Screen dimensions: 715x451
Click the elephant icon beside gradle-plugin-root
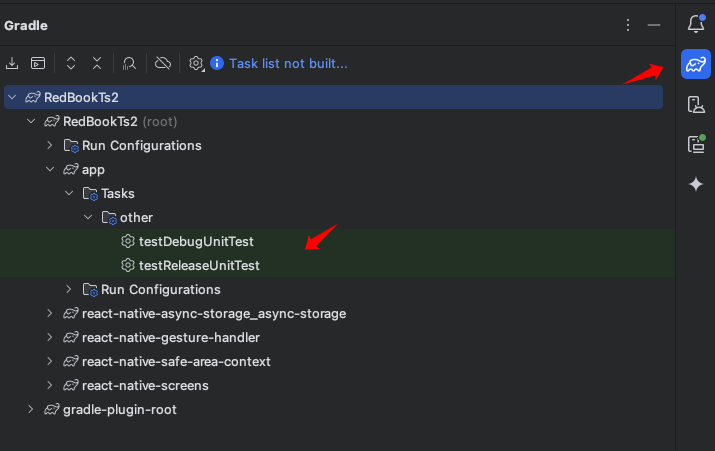(52, 409)
